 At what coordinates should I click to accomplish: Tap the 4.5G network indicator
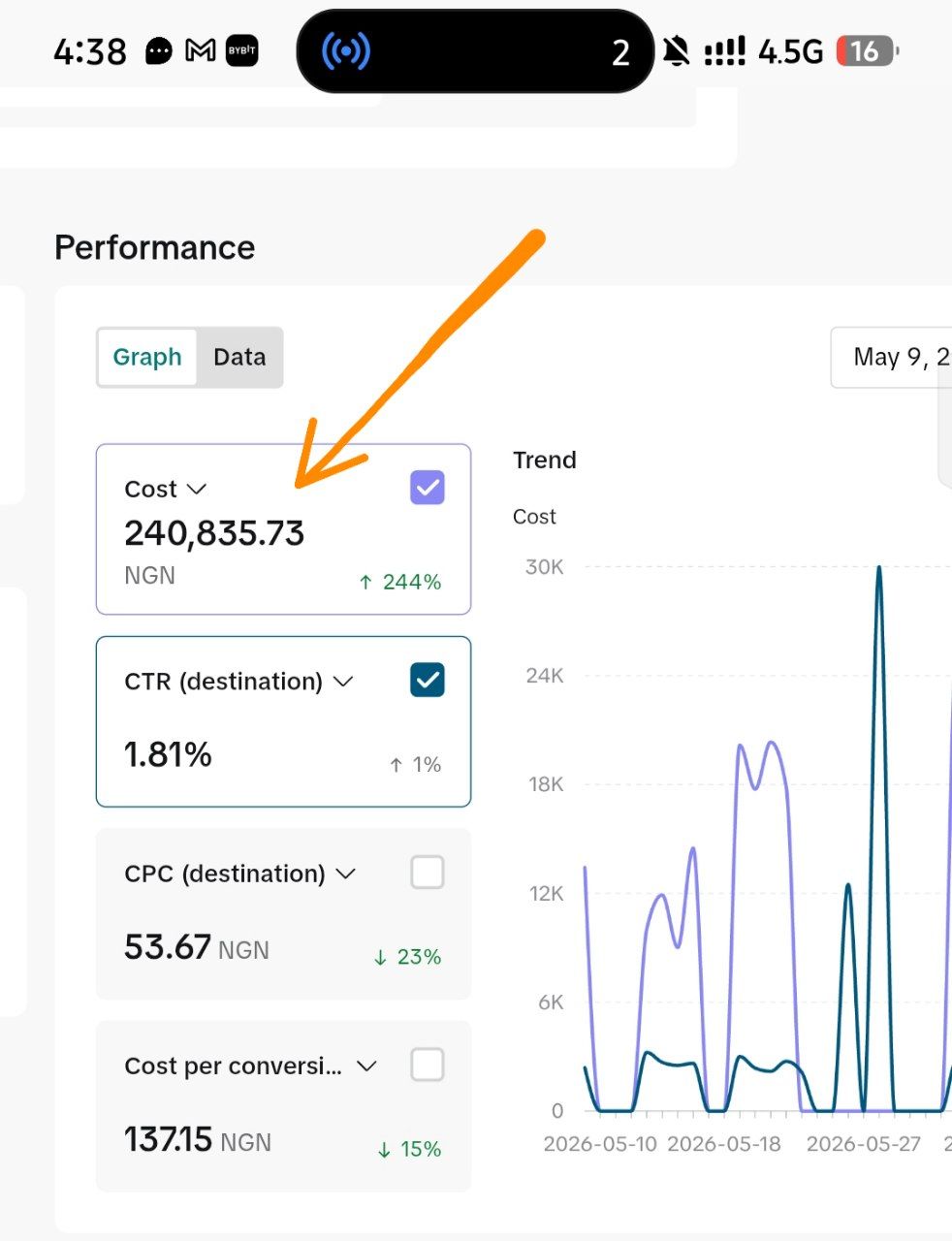point(790,51)
